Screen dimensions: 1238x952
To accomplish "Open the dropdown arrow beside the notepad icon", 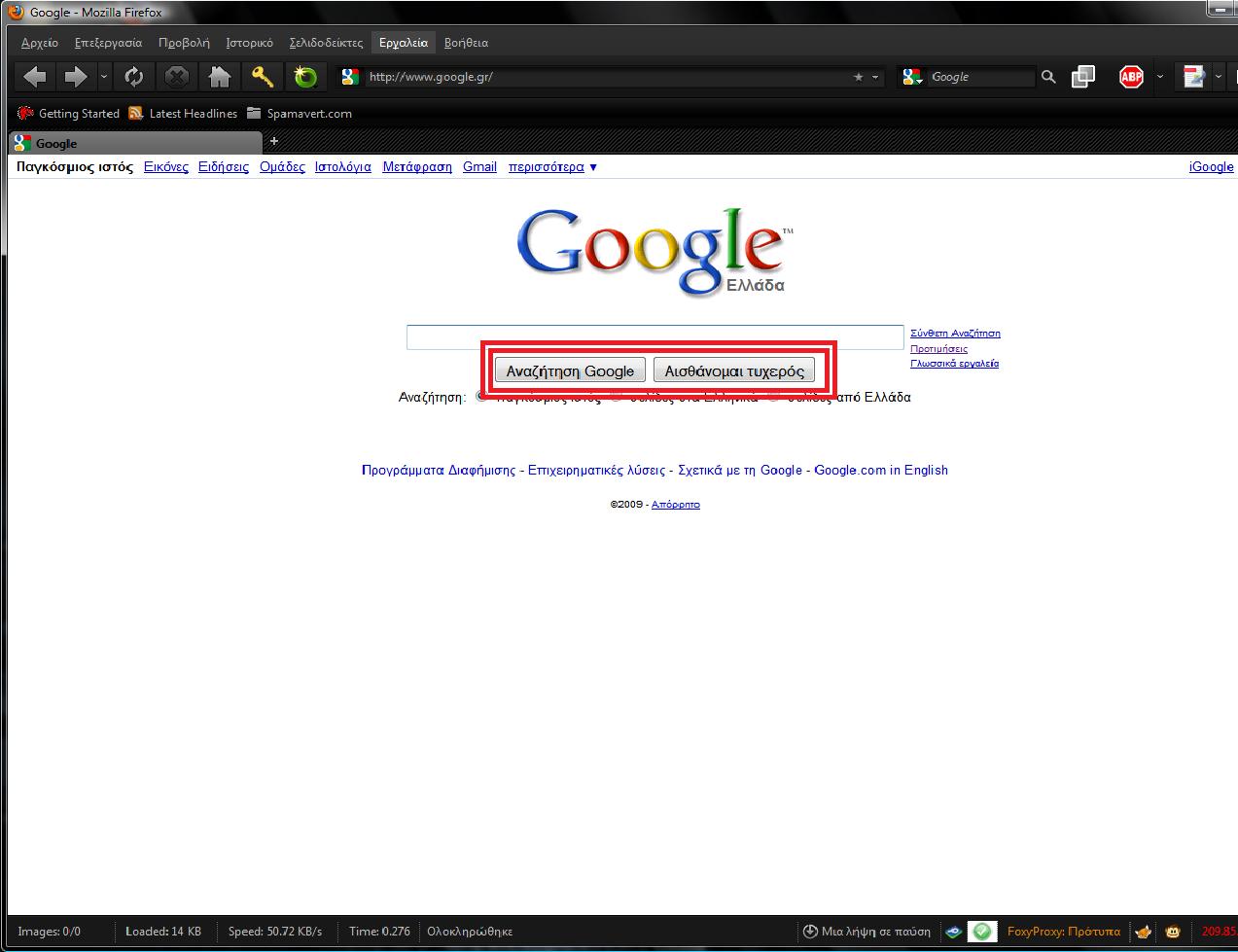I will point(1219,77).
